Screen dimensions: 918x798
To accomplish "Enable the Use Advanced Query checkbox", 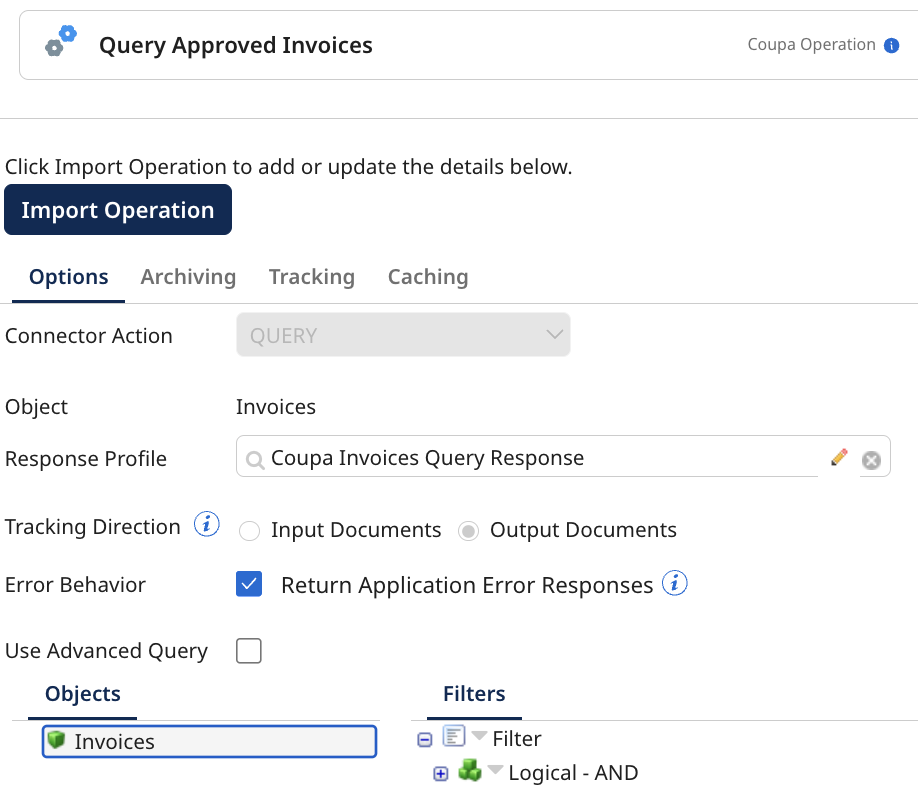I will click(x=248, y=650).
